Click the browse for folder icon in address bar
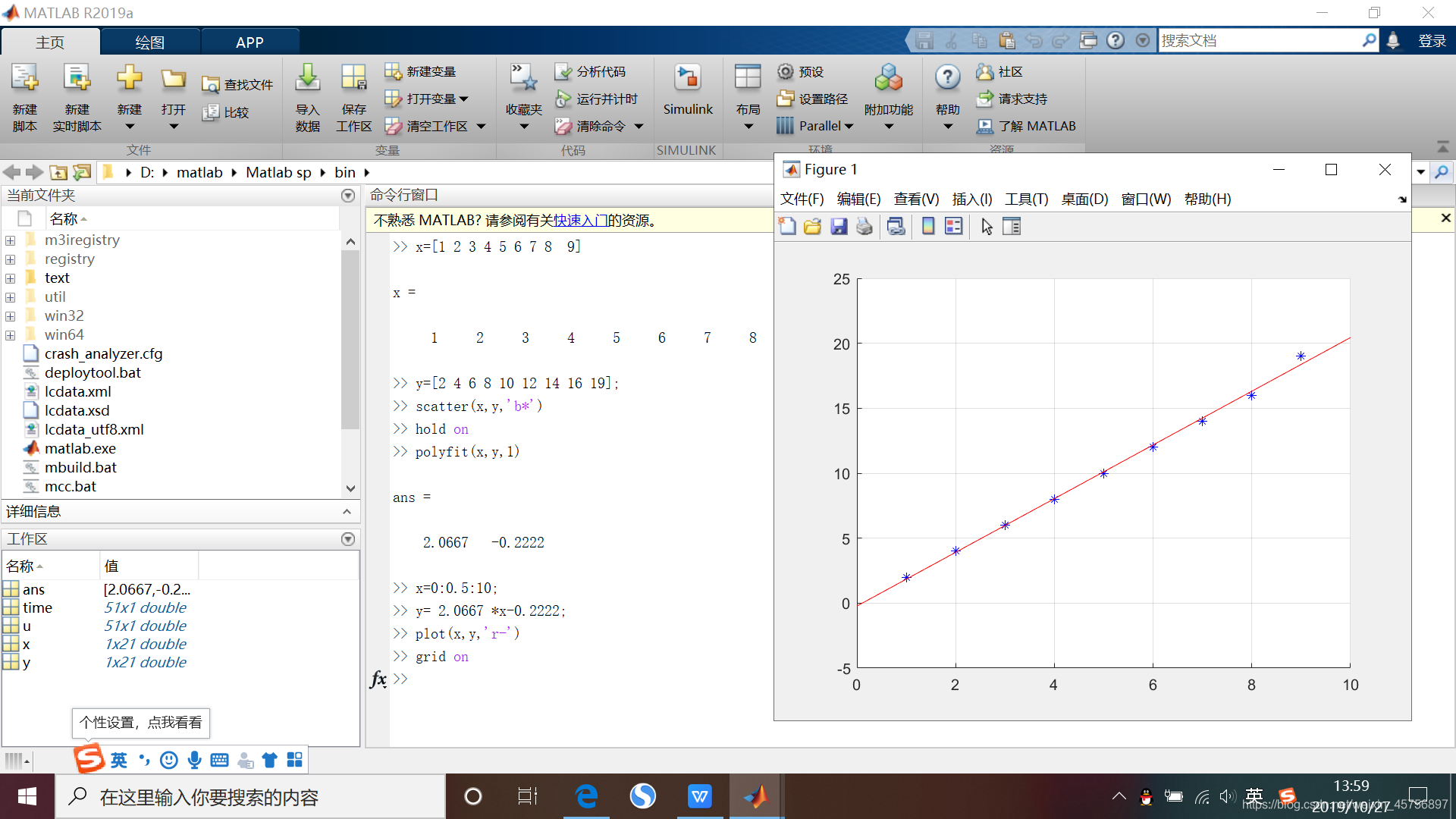This screenshot has height=819, width=1456. (82, 172)
